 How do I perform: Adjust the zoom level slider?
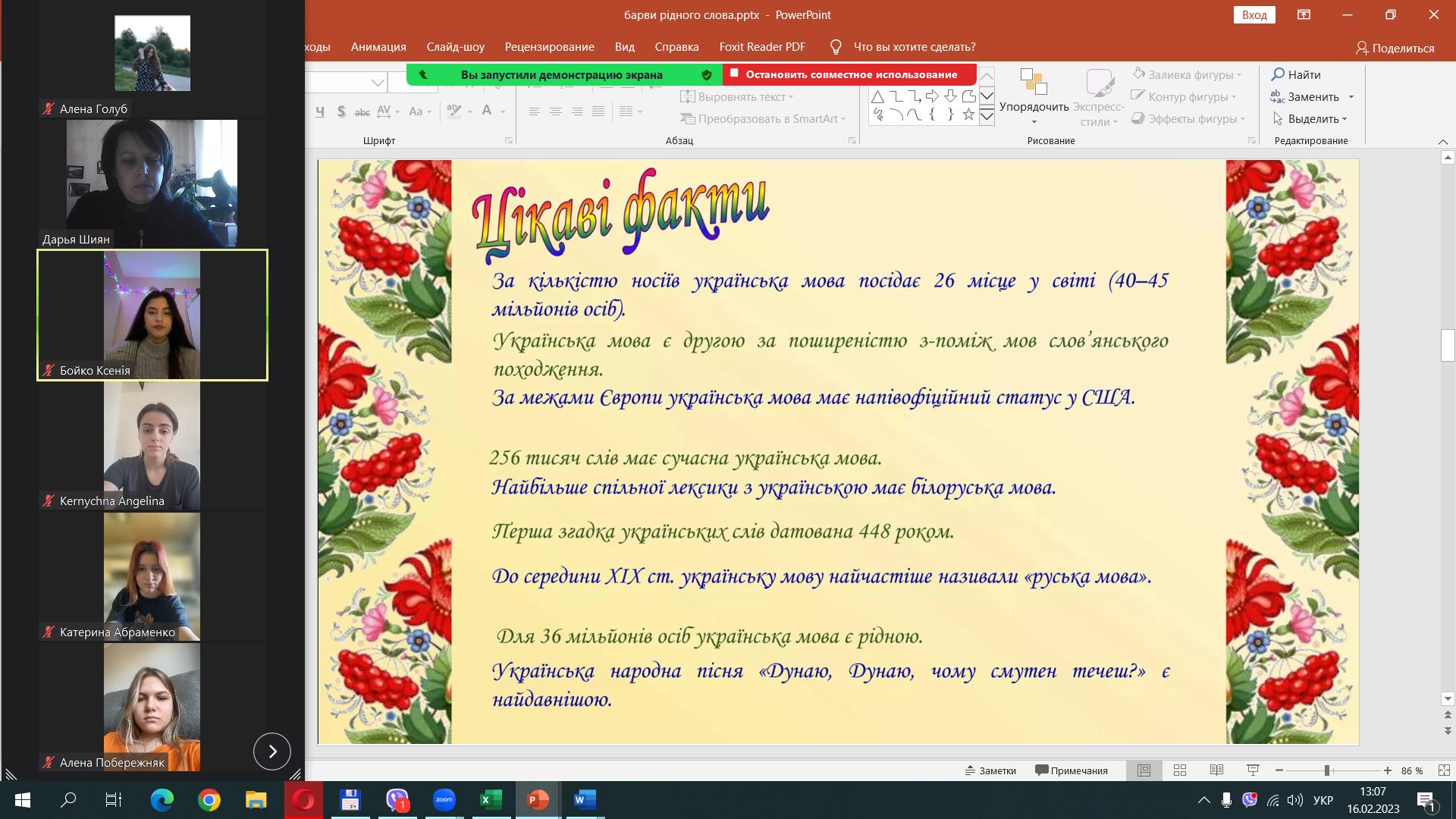coord(1327,770)
